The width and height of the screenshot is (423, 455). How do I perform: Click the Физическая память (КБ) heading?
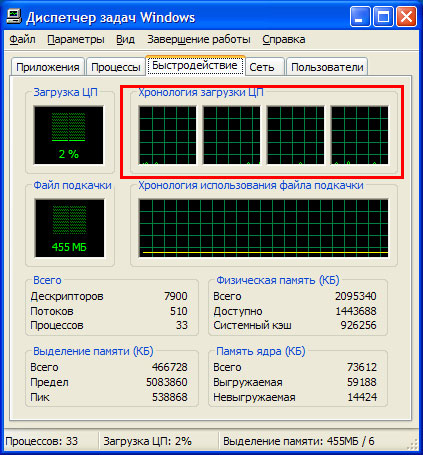pyautogui.click(x=278, y=280)
